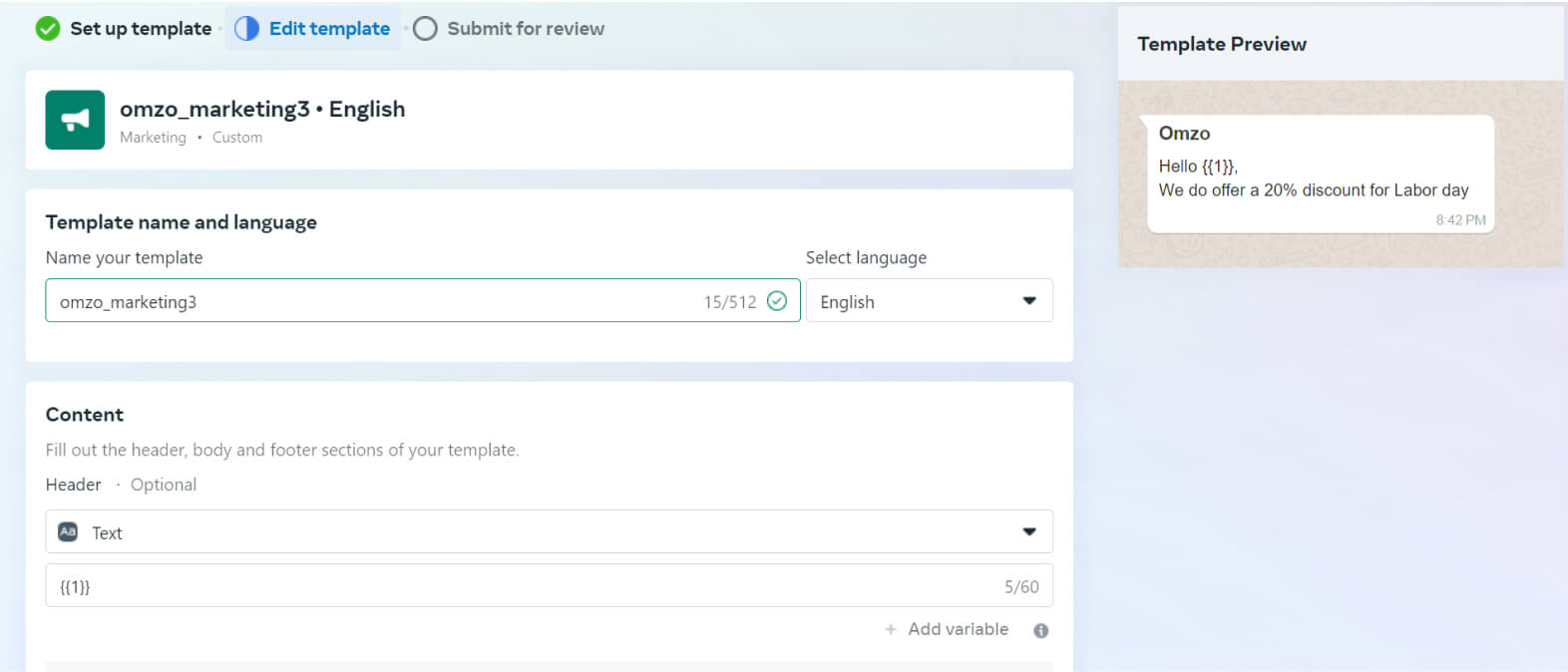Viewport: 1568px width, 672px height.
Task: Click the half-filled circle Edit template icon
Action: coord(246,29)
